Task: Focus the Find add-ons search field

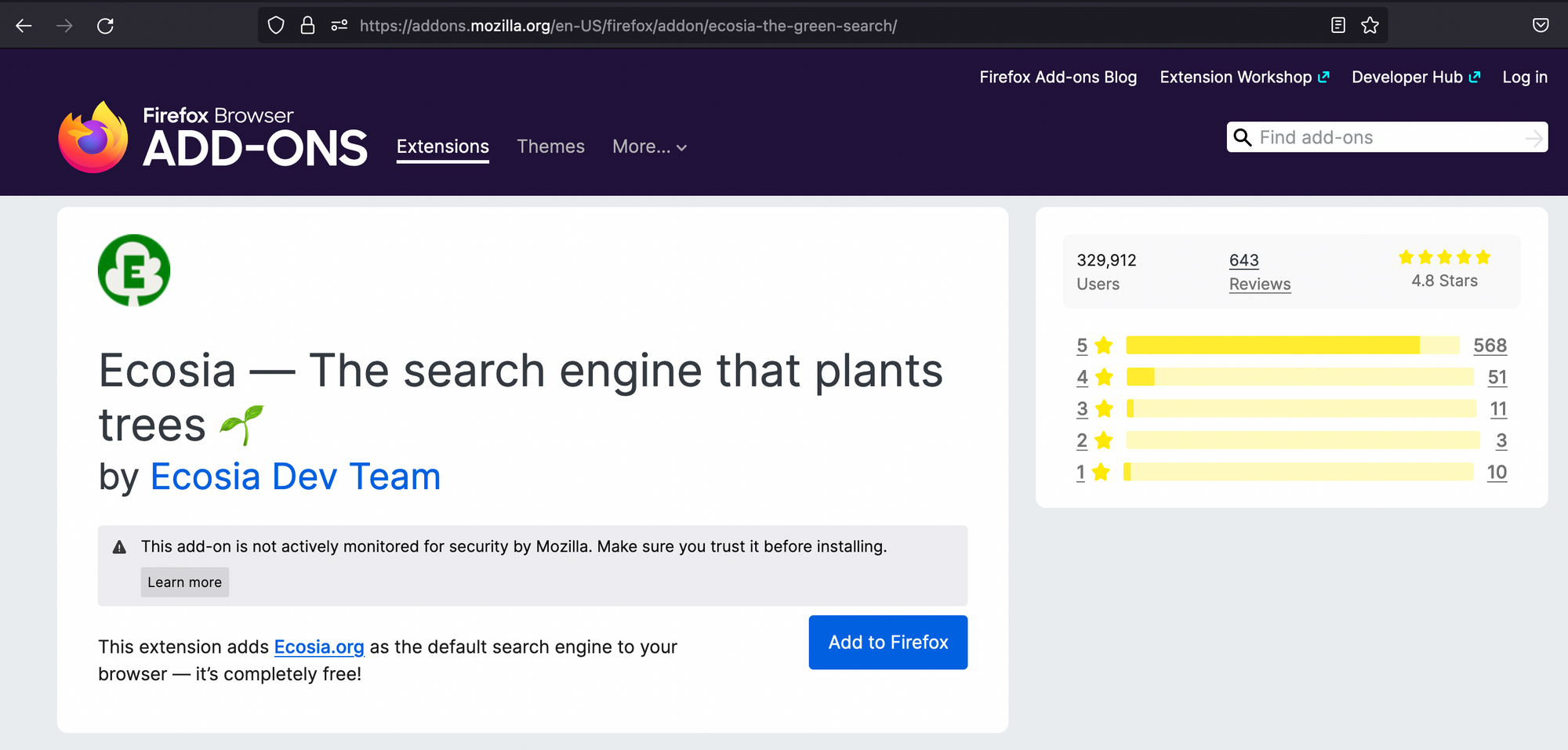Action: point(1387,138)
